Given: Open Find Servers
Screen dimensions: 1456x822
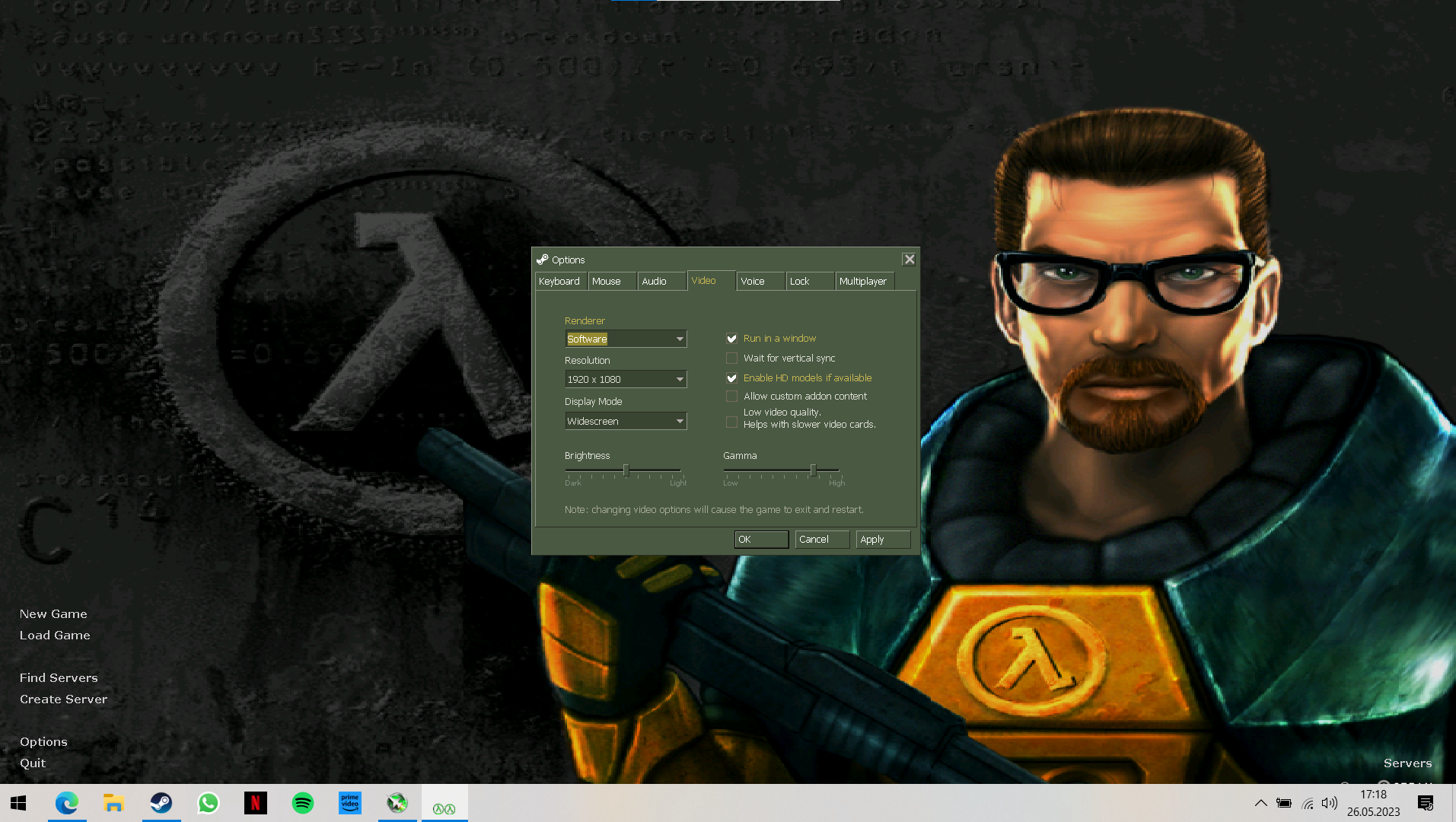Looking at the screenshot, I should click(x=59, y=678).
